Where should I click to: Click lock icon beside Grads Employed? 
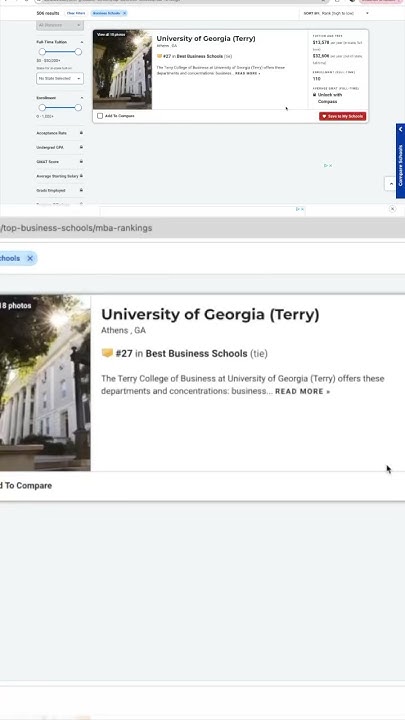coord(81,190)
